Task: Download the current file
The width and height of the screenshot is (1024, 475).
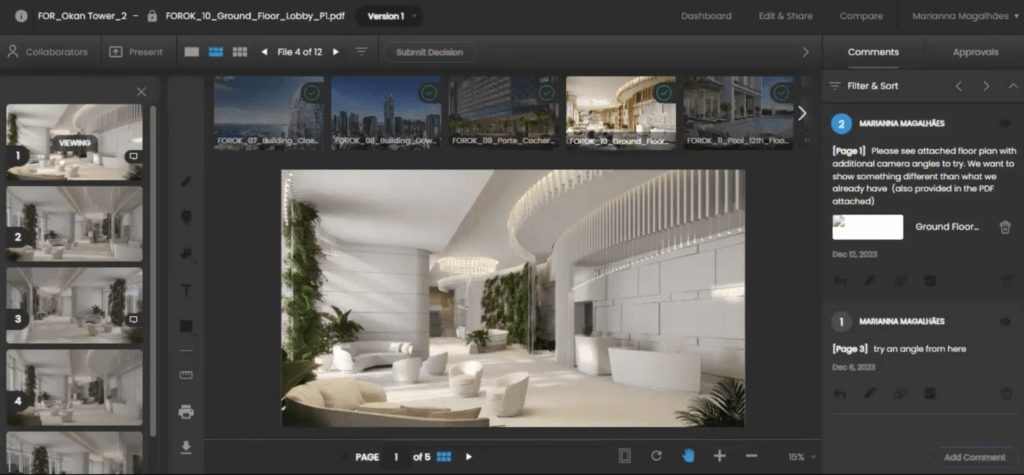Action: [186, 448]
